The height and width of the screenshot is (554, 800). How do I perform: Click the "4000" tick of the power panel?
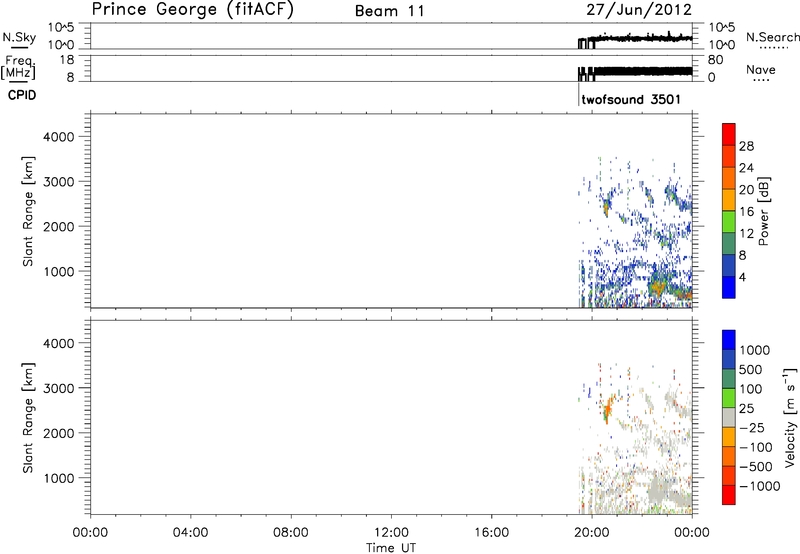pyautogui.click(x=58, y=137)
